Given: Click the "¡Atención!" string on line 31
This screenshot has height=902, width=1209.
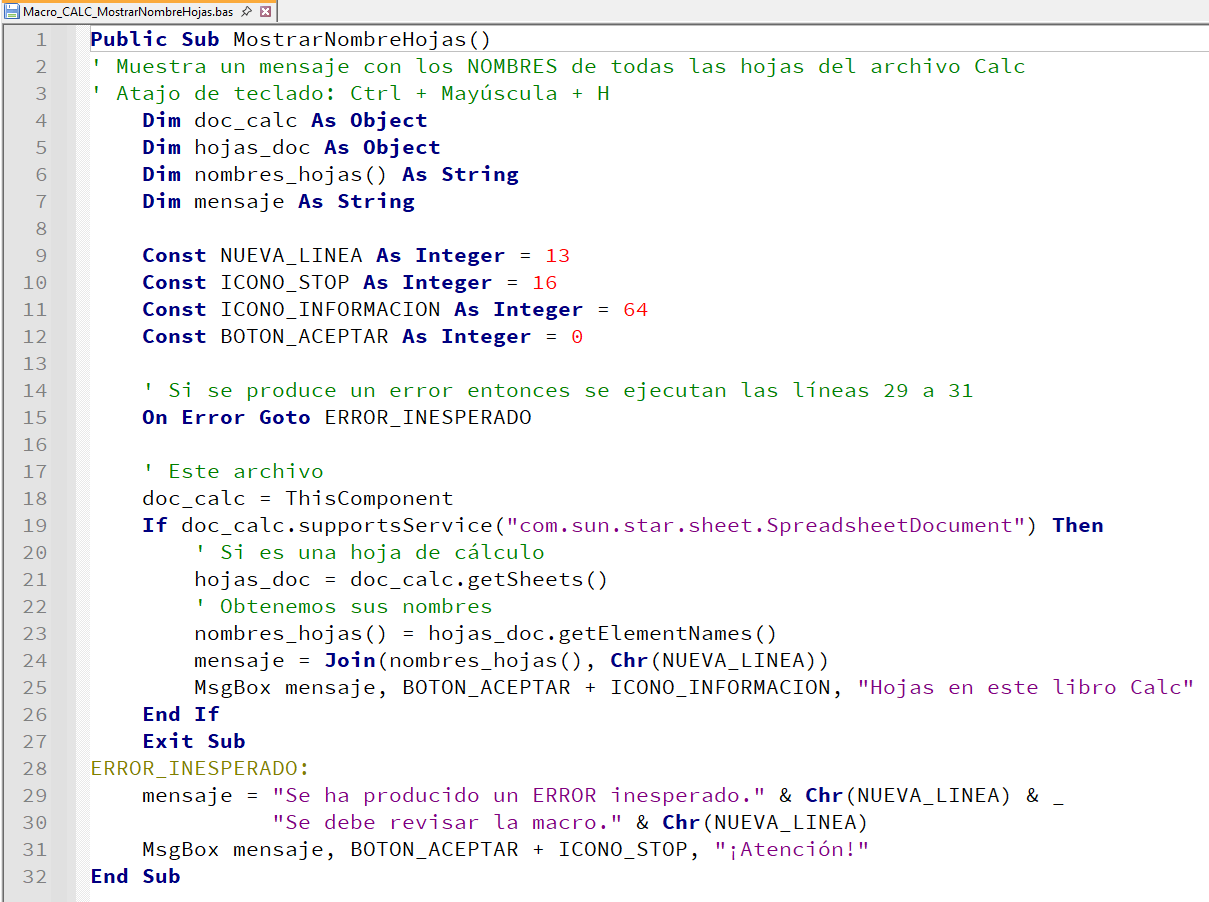Looking at the screenshot, I should [x=792, y=850].
